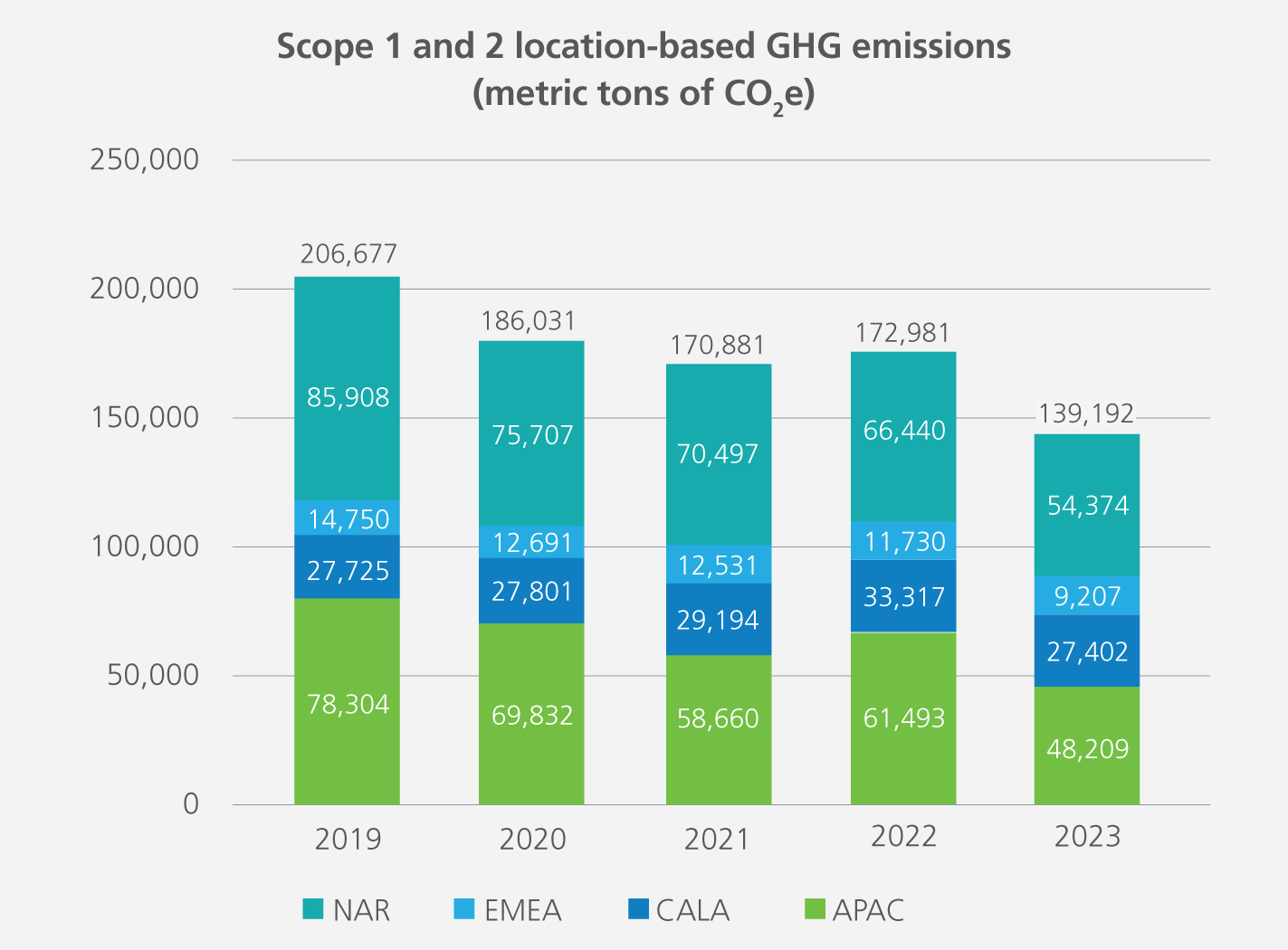The image size is (1288, 950).
Task: Click the 2021 total label 170,881
Action: point(717,345)
